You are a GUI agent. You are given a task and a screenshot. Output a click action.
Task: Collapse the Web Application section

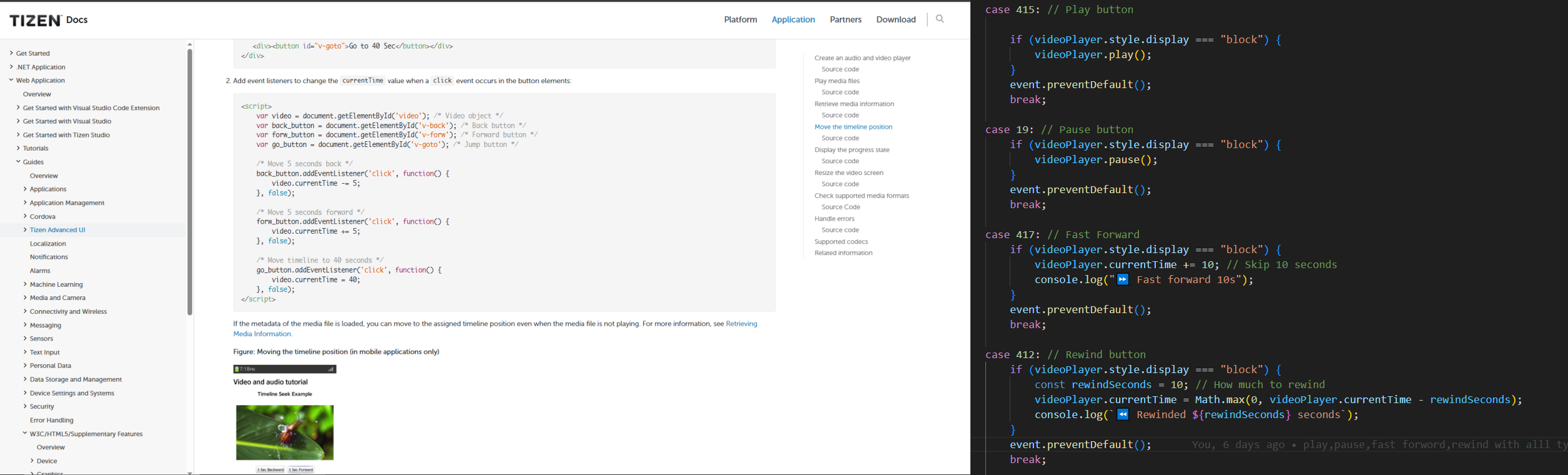(x=11, y=80)
